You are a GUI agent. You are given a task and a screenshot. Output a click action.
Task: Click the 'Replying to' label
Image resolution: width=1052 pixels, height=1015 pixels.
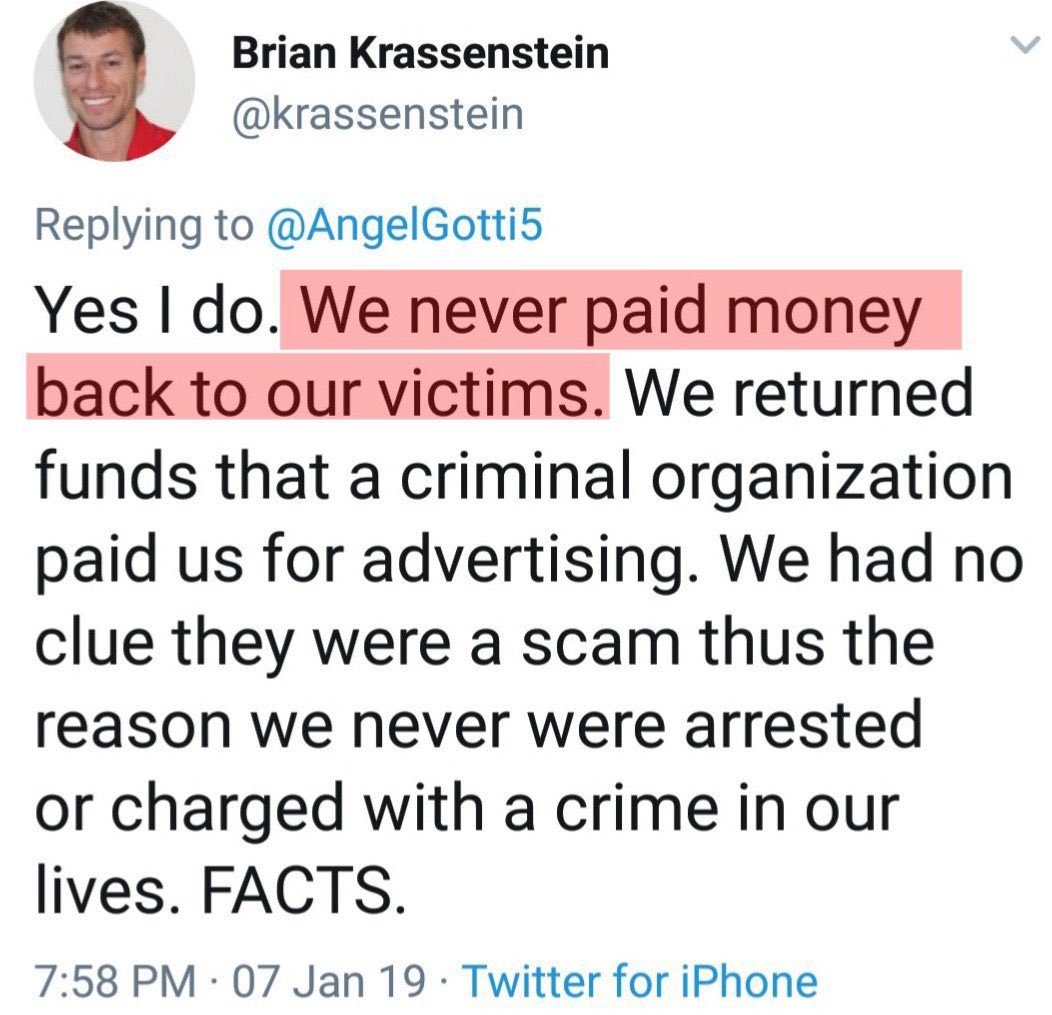pos(144,225)
